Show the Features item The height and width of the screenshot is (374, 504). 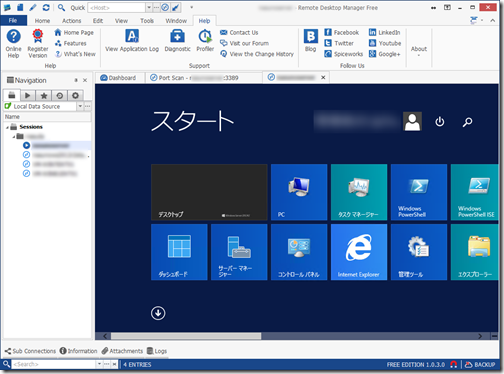[71, 43]
